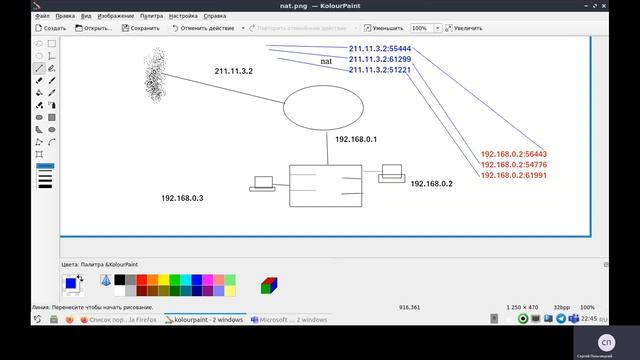The height and width of the screenshot is (360, 640).
Task: Select the Ellipse shape tool
Action: 52,129
